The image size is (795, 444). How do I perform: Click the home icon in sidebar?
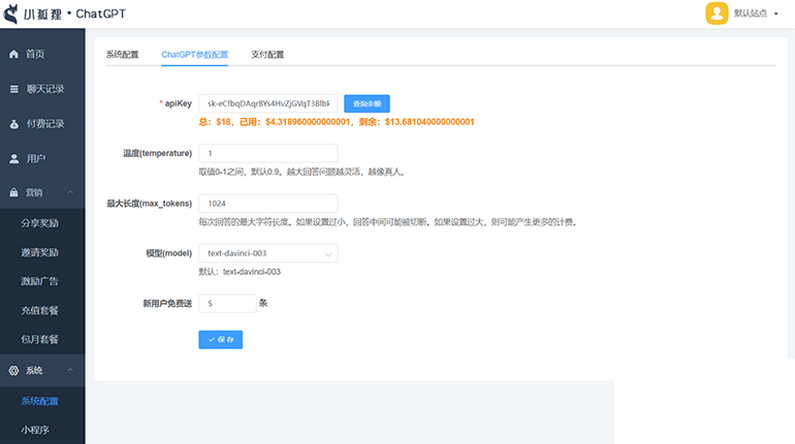click(14, 54)
